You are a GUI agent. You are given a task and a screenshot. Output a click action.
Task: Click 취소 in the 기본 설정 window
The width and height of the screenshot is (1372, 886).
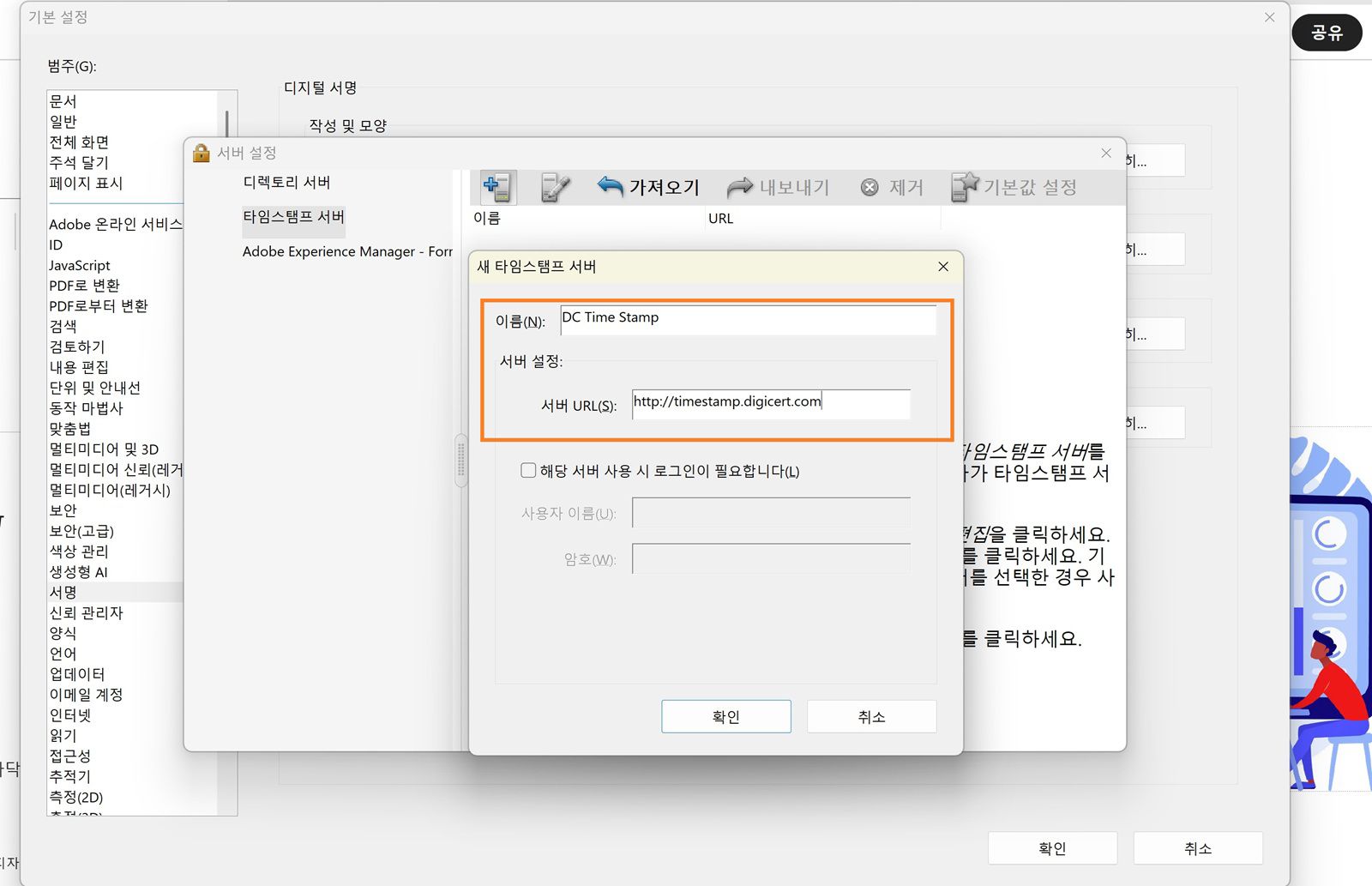(x=1198, y=848)
